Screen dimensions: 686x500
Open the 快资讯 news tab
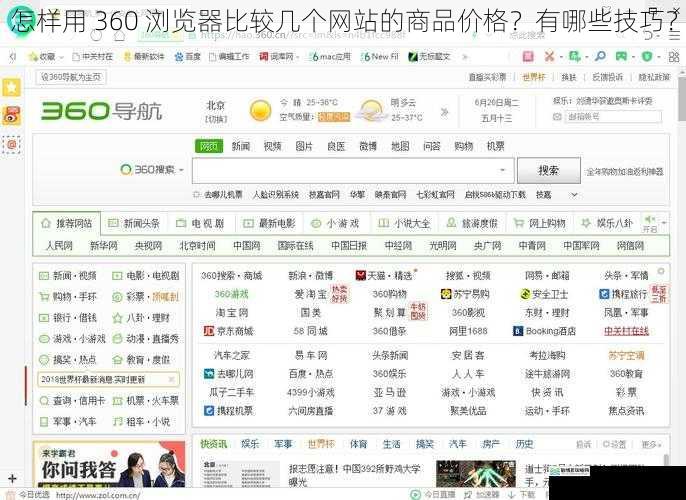214,444
